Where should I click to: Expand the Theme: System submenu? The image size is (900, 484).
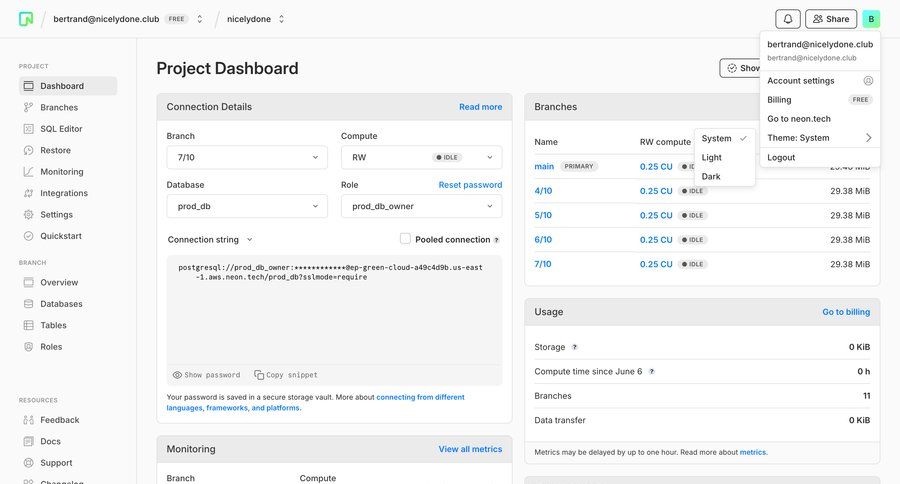coord(820,138)
